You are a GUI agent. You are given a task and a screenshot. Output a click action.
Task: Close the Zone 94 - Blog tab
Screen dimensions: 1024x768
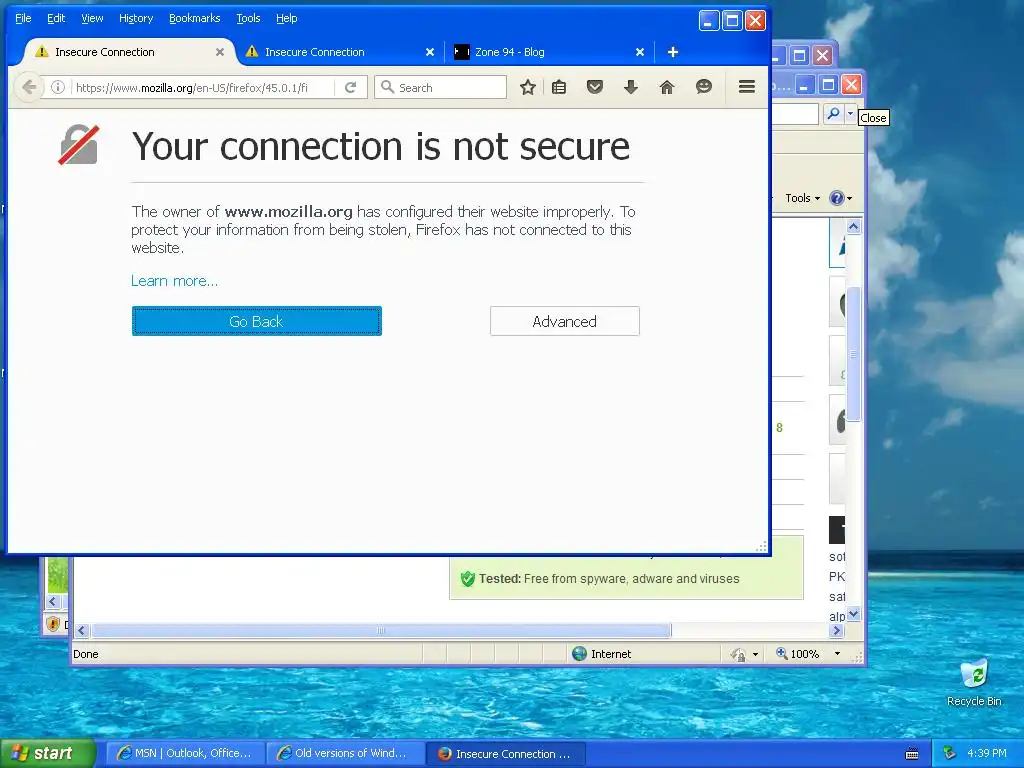click(x=640, y=52)
